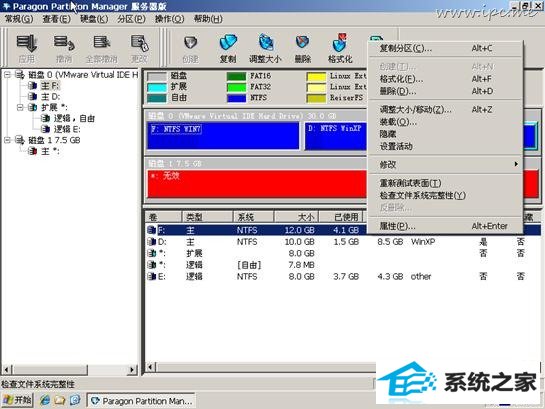Screen dimensions: 545x409
Task: Expand the 修改 submenu arrow
Action: pyautogui.click(x=516, y=164)
